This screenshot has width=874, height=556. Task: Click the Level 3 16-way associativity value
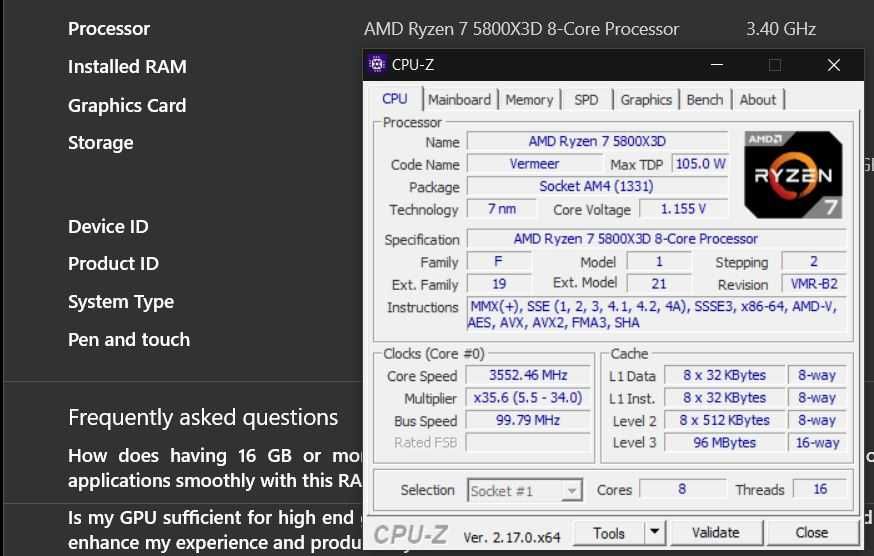click(x=817, y=443)
